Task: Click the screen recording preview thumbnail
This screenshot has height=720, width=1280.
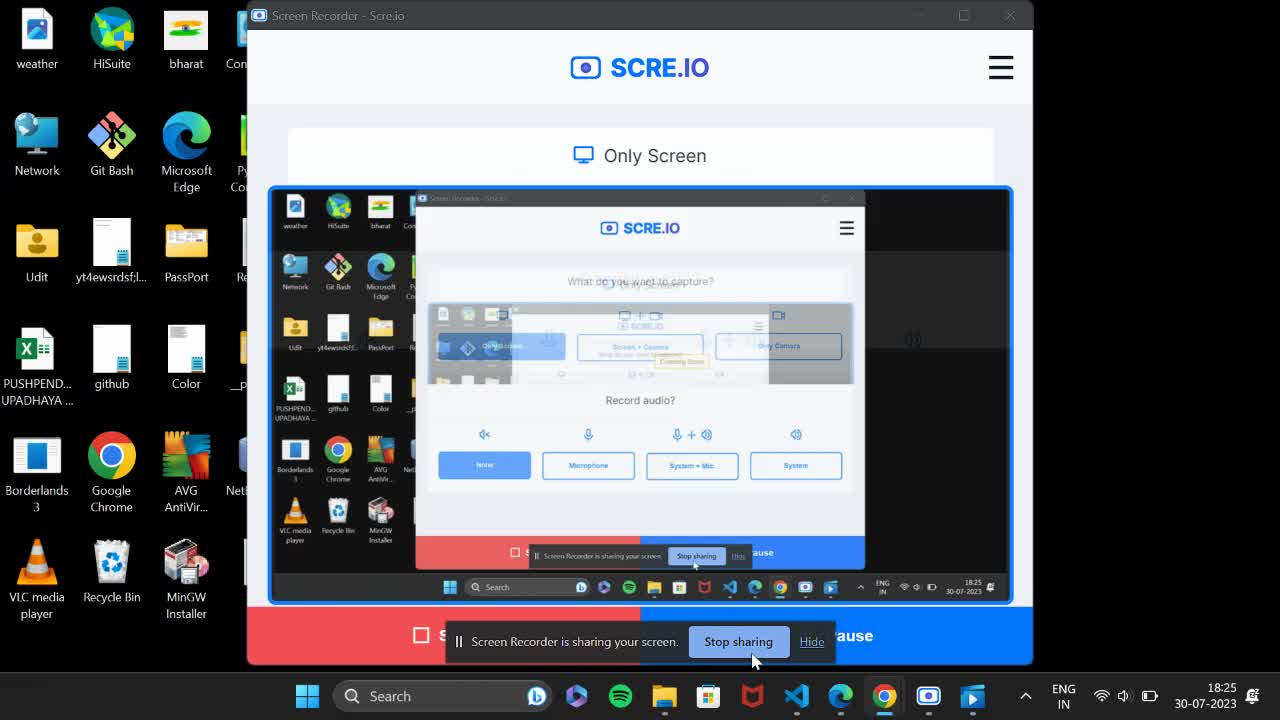Action: click(x=640, y=395)
